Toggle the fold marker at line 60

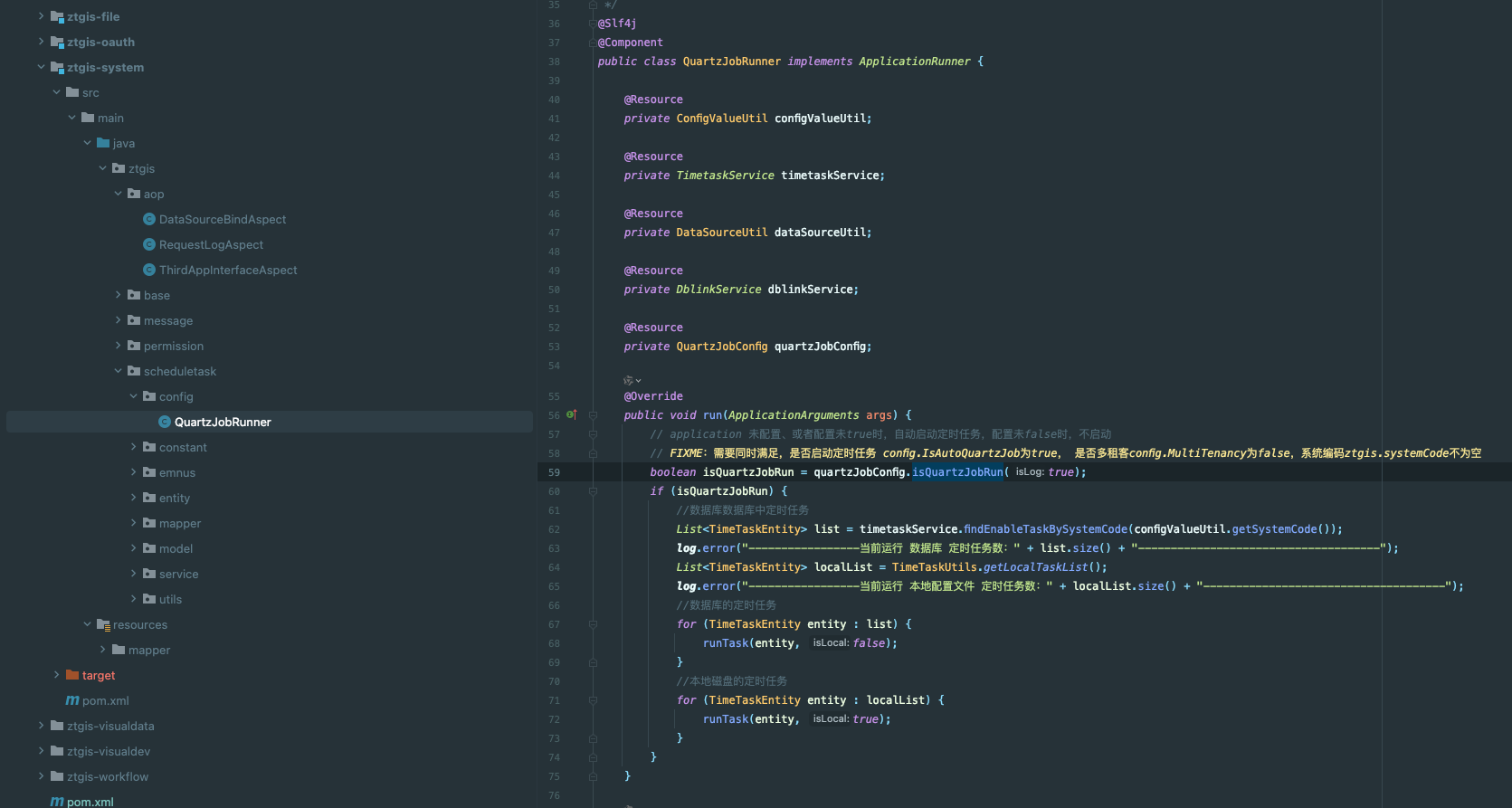click(593, 491)
